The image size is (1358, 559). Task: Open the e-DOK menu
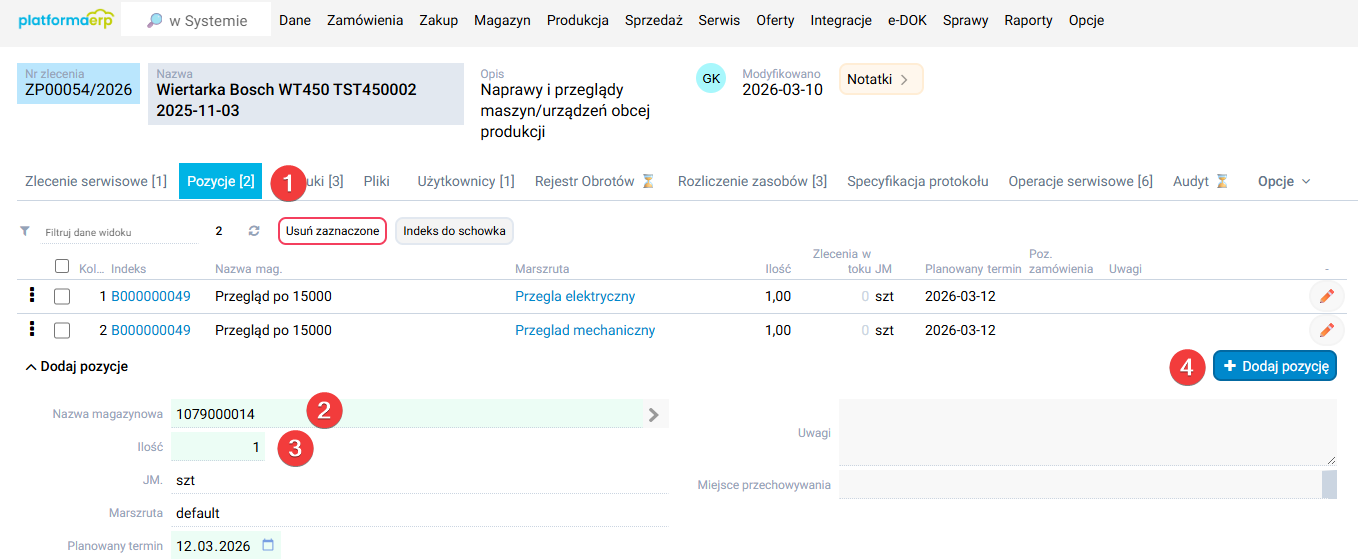click(x=907, y=20)
